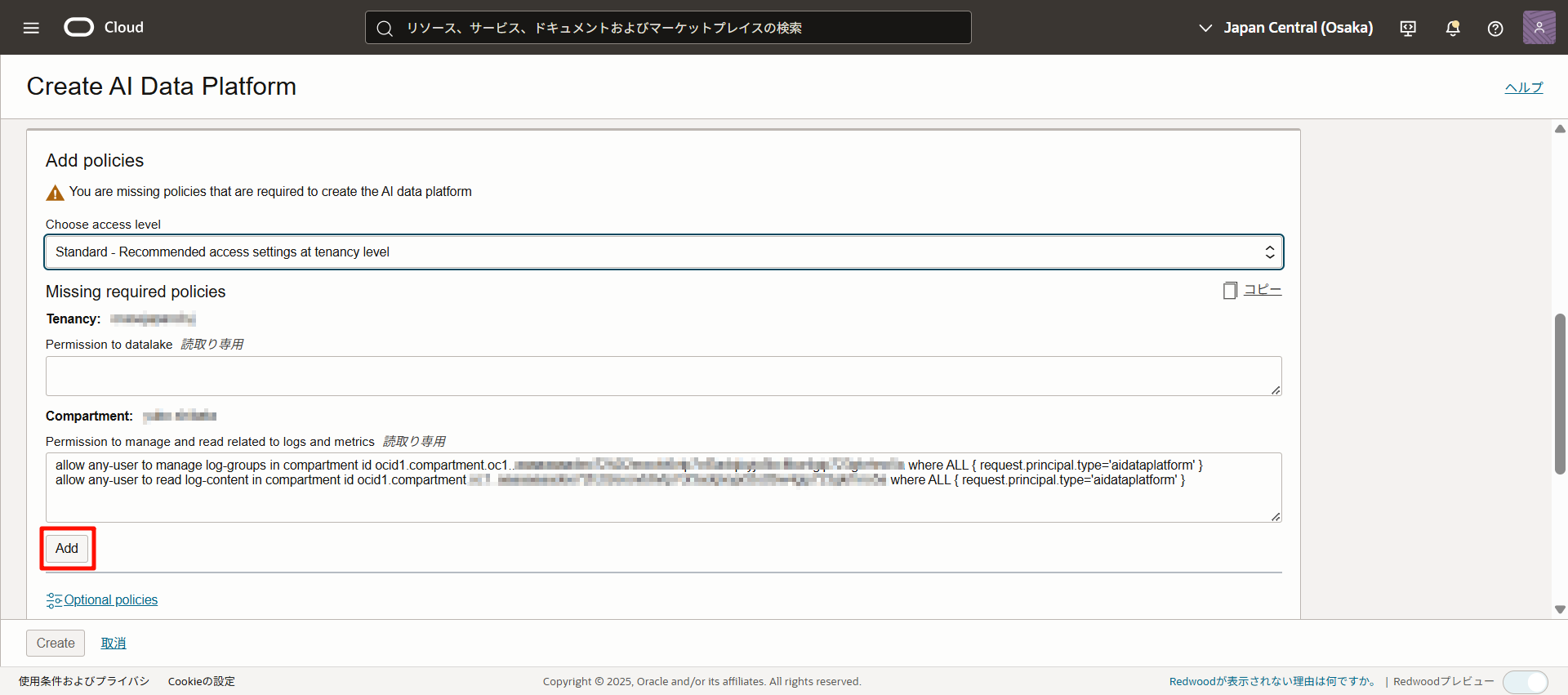
Task: Click the Missing required policies heading
Action: click(x=136, y=292)
